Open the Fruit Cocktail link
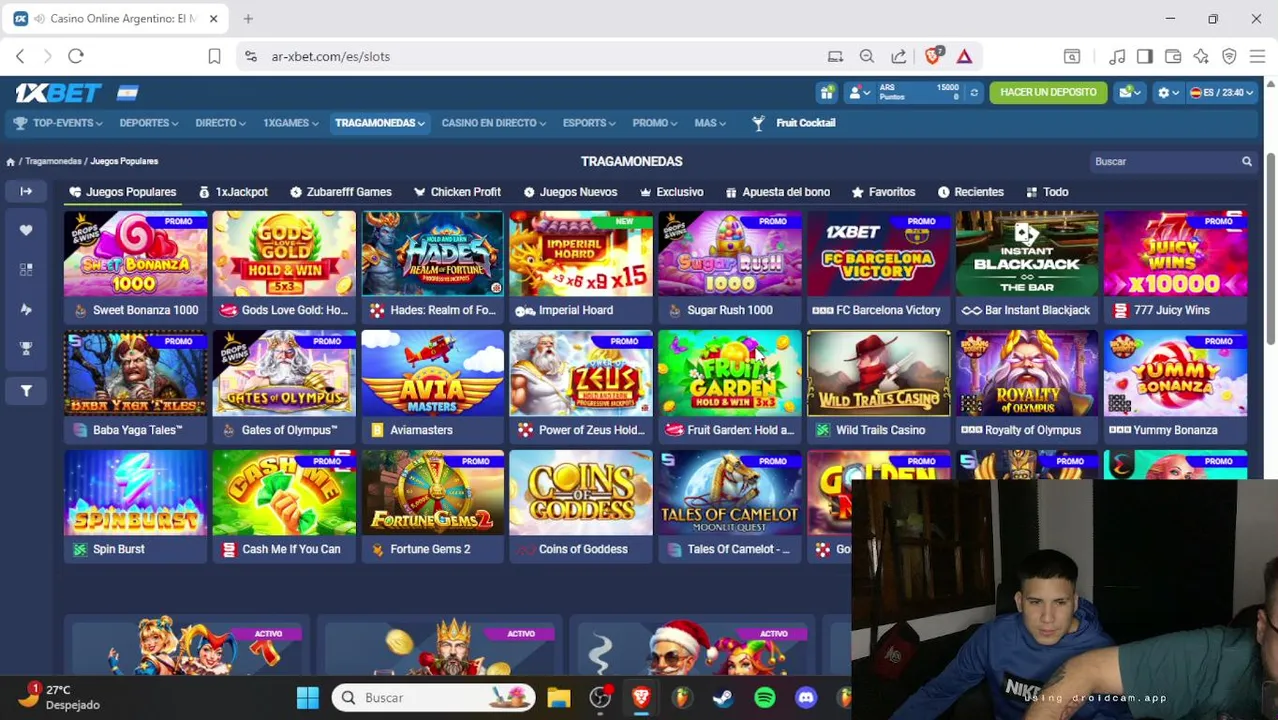Screen dimensions: 1278x720 click(793, 123)
